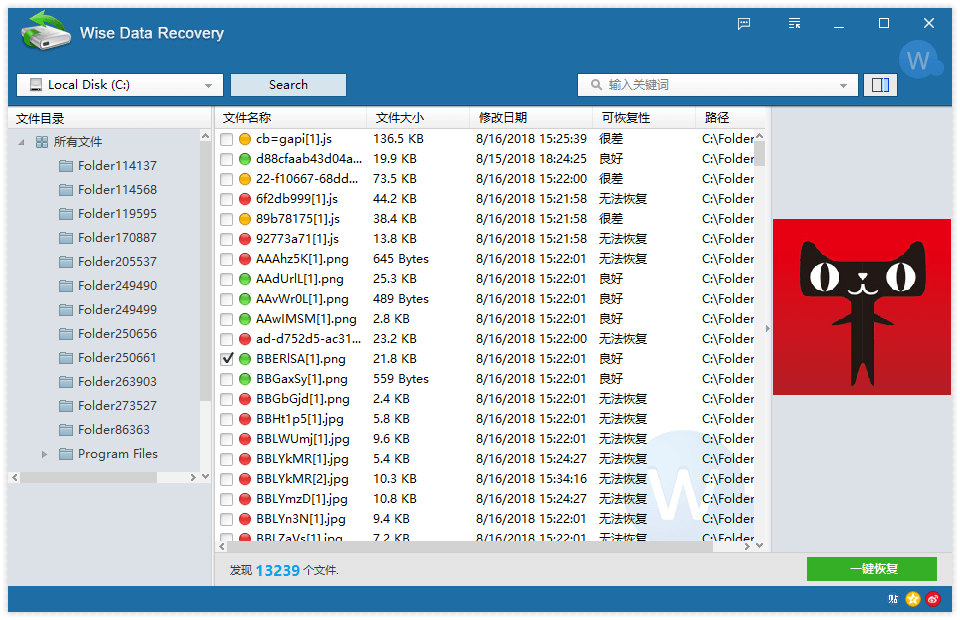960x620 pixels.
Task: Select the Folder86363 folder
Action: pos(104,430)
